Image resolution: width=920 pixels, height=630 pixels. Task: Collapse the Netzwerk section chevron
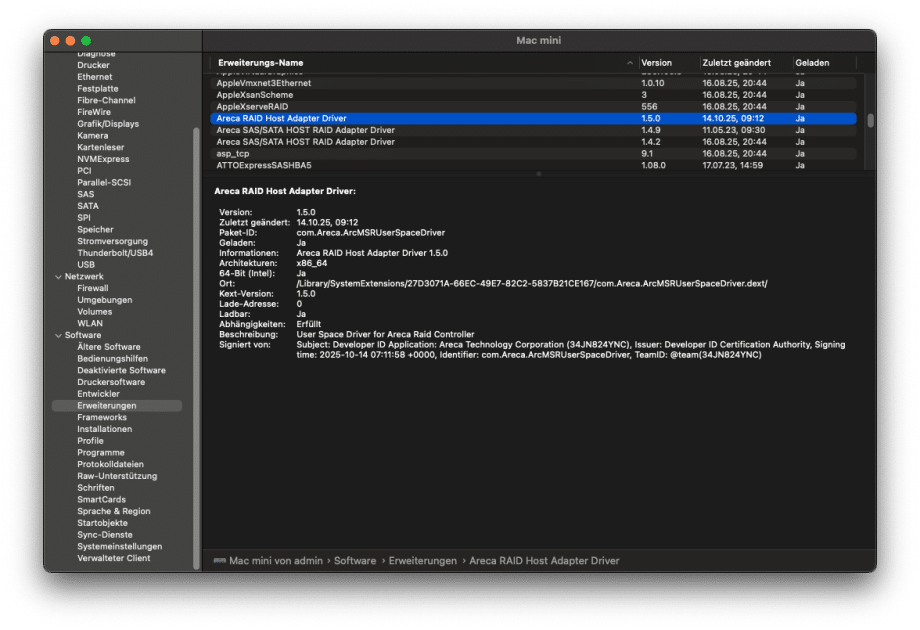pos(58,277)
